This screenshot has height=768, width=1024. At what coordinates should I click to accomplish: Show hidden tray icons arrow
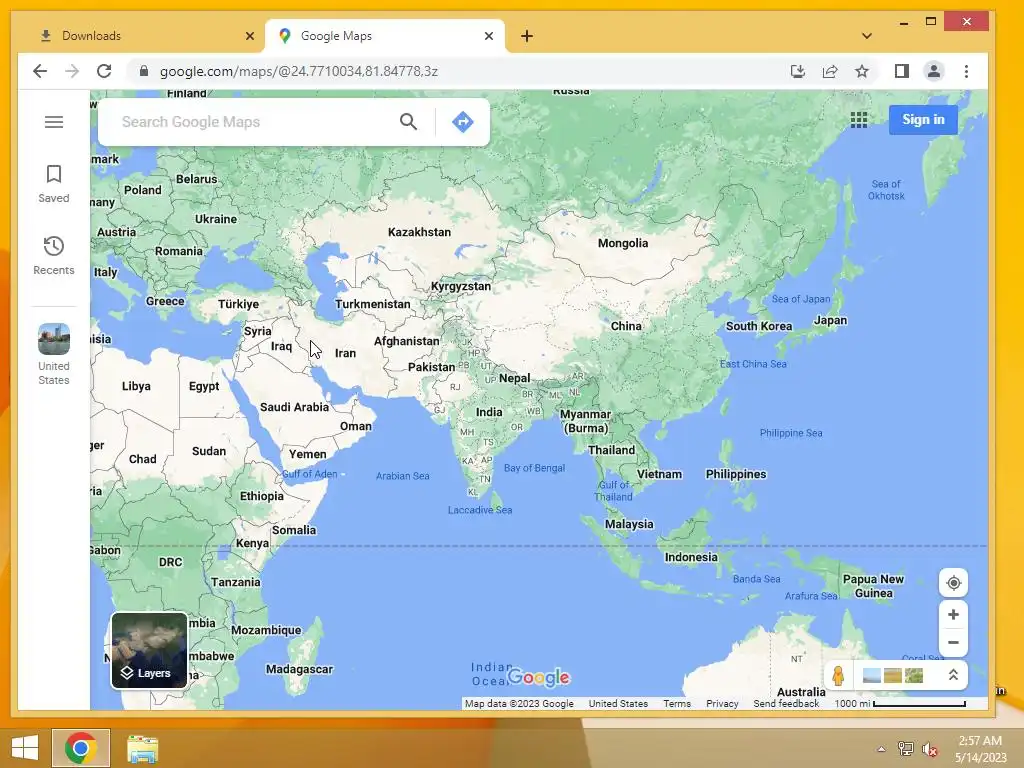pos(881,749)
